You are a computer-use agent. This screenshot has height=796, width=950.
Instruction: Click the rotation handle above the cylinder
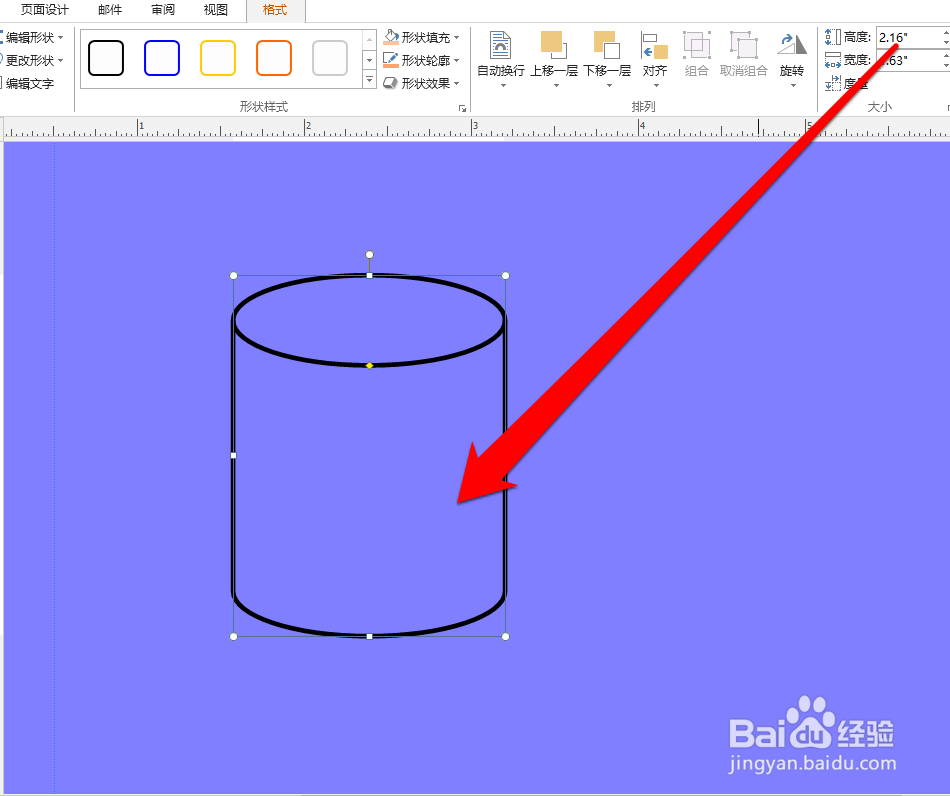point(370,254)
